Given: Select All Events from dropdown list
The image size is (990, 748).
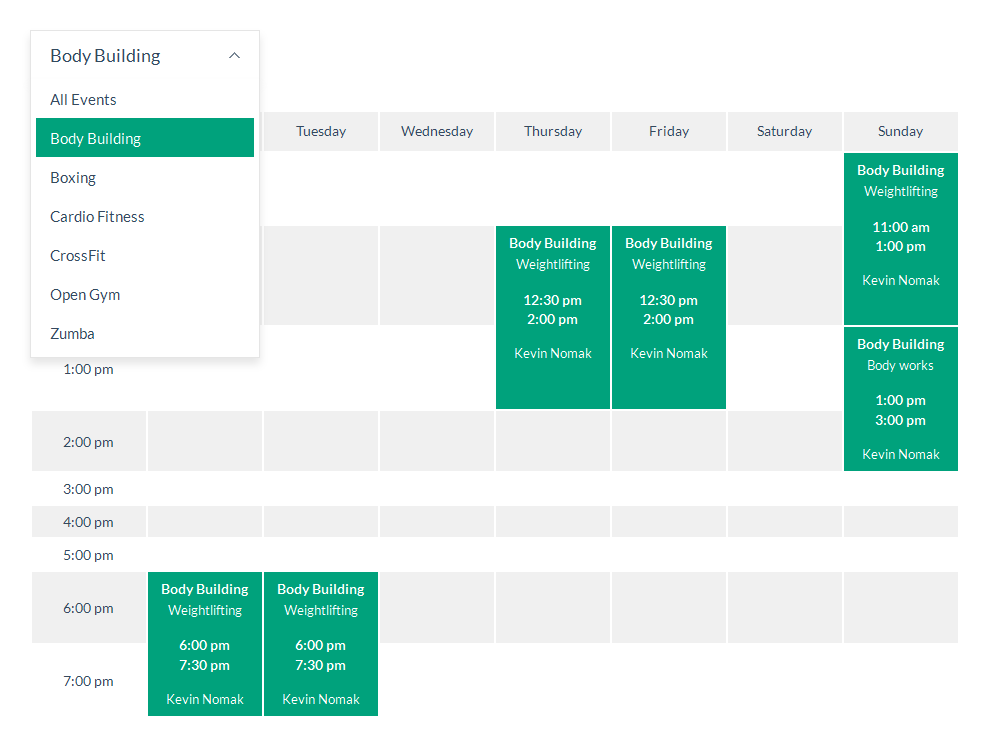Looking at the screenshot, I should pos(83,100).
